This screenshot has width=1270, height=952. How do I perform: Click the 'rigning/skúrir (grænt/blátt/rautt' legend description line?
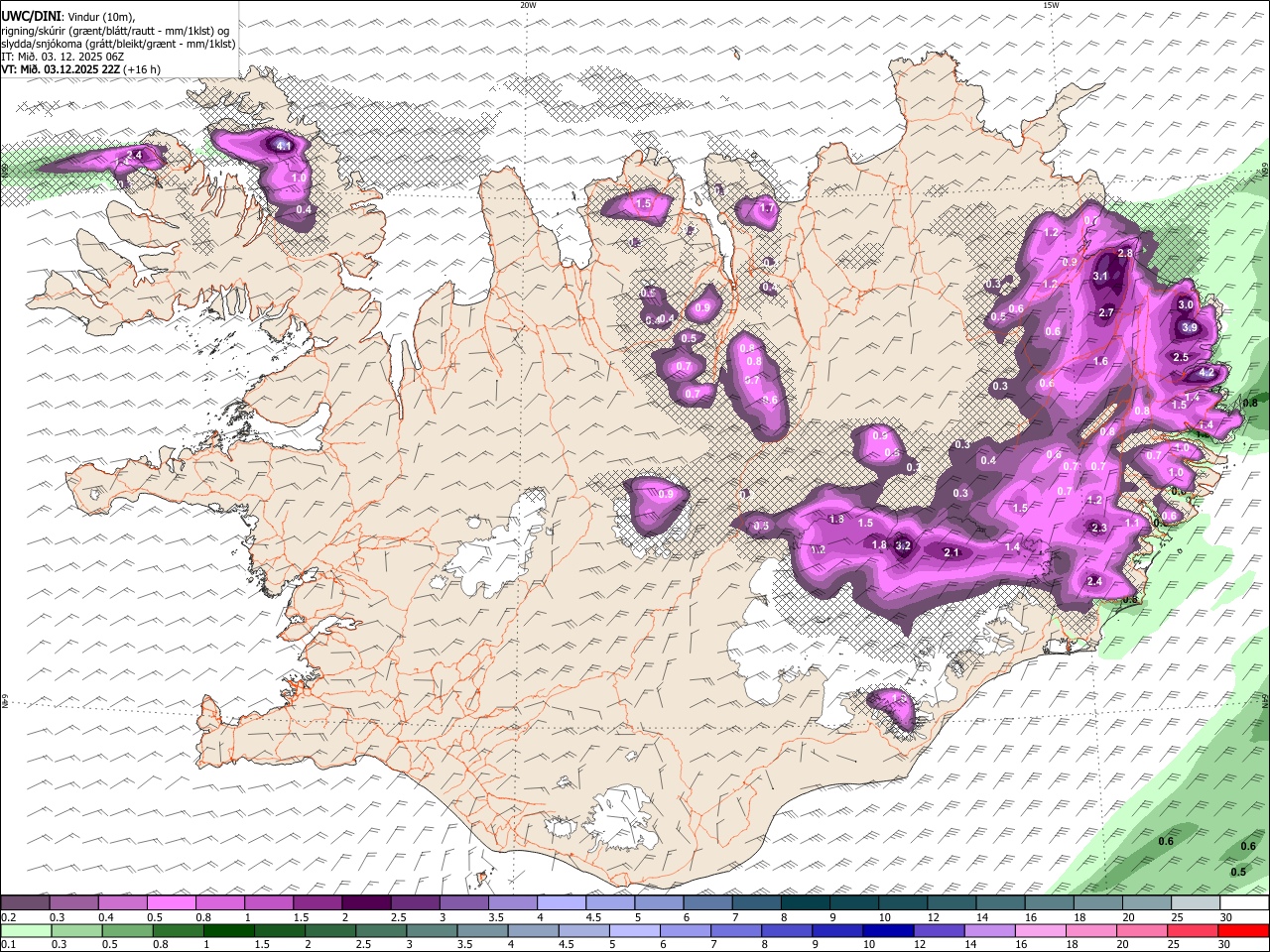pyautogui.click(x=115, y=31)
